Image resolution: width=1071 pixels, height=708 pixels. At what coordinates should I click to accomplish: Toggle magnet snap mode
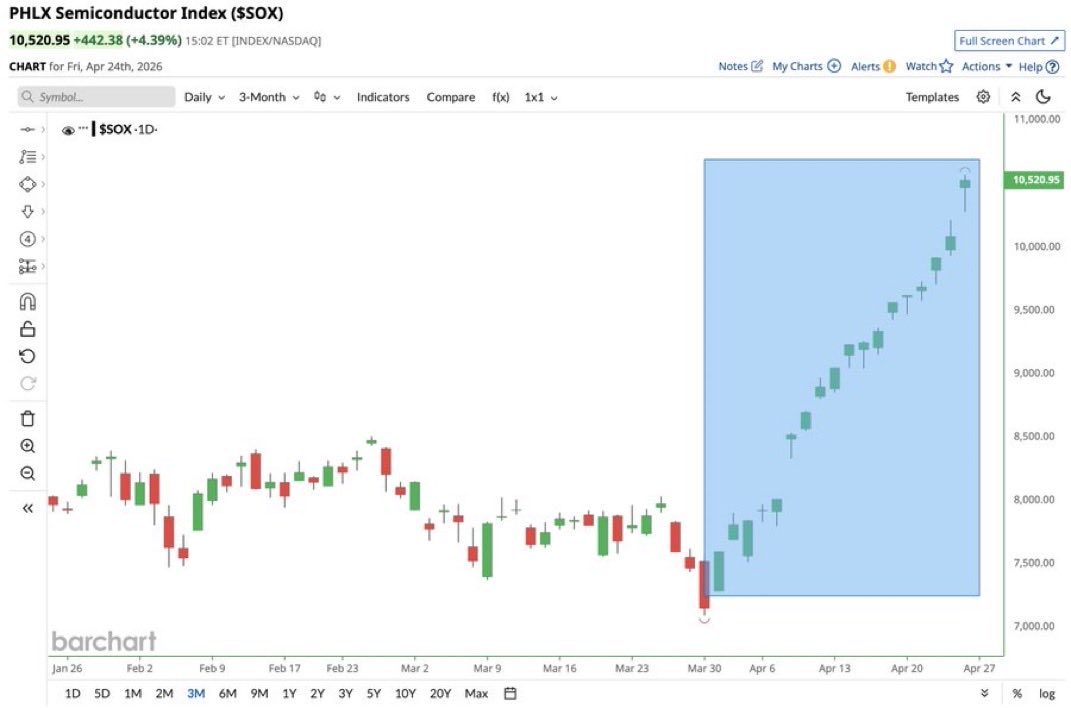(x=27, y=302)
